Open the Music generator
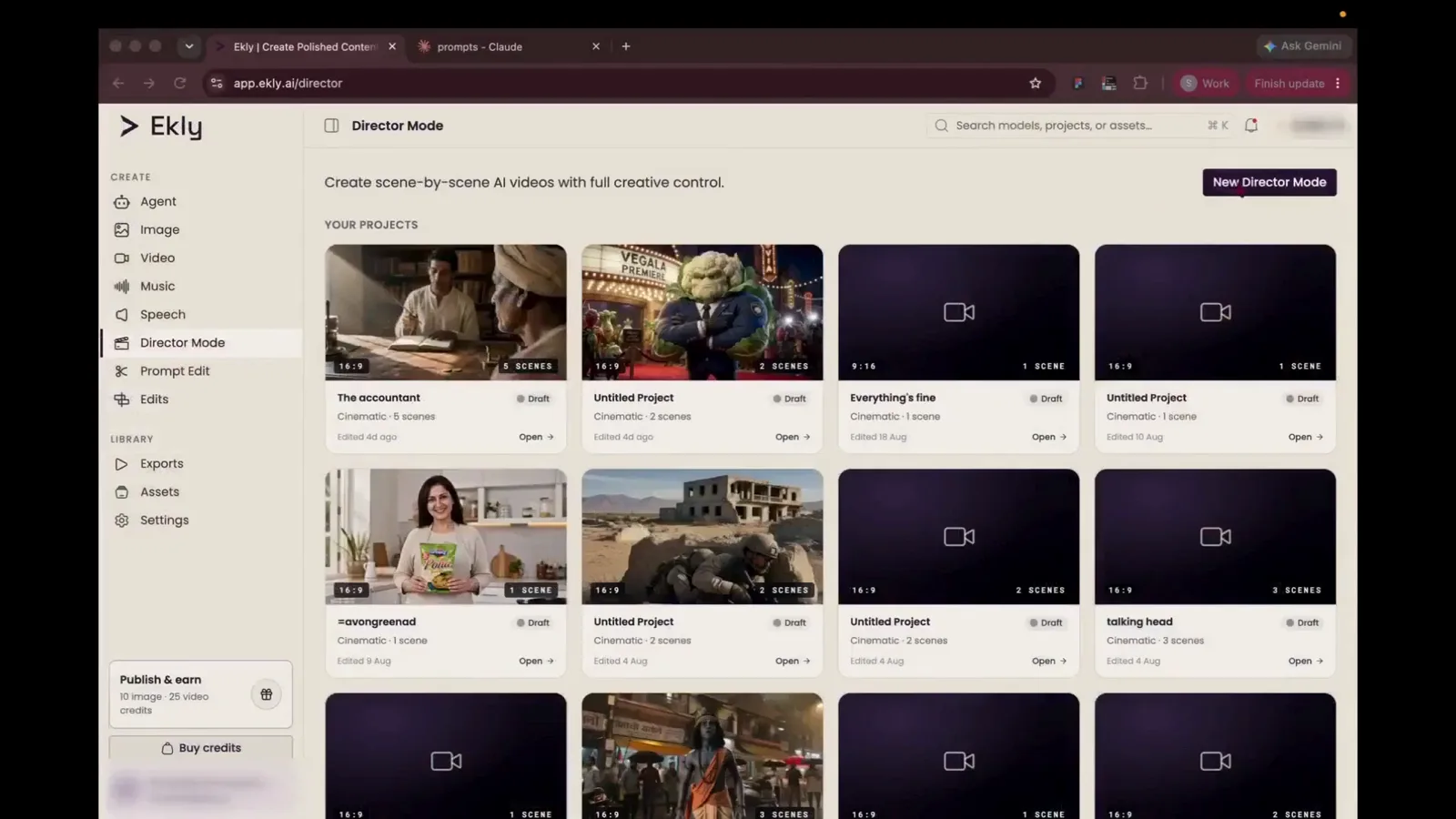Viewport: 1456px width, 819px height. [x=157, y=286]
